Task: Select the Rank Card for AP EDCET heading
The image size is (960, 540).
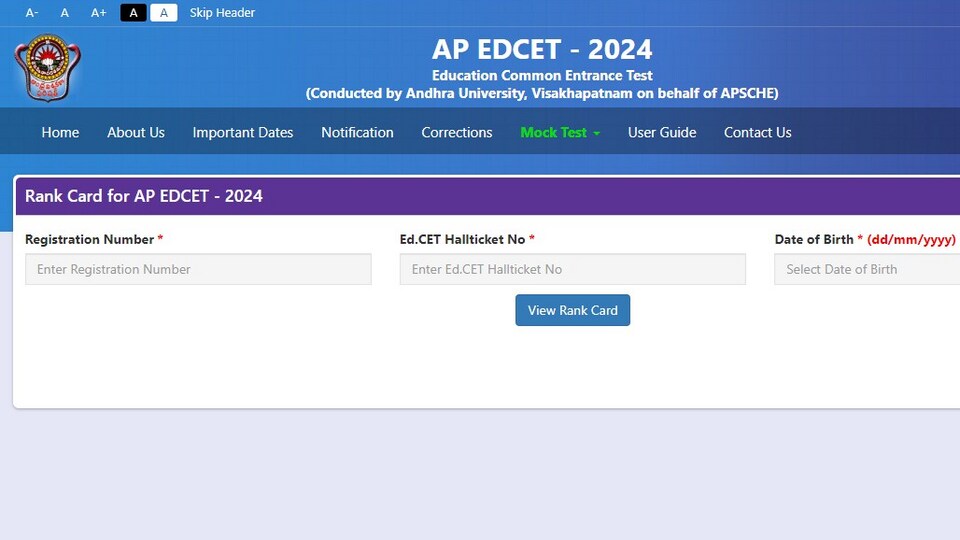Action: click(144, 196)
